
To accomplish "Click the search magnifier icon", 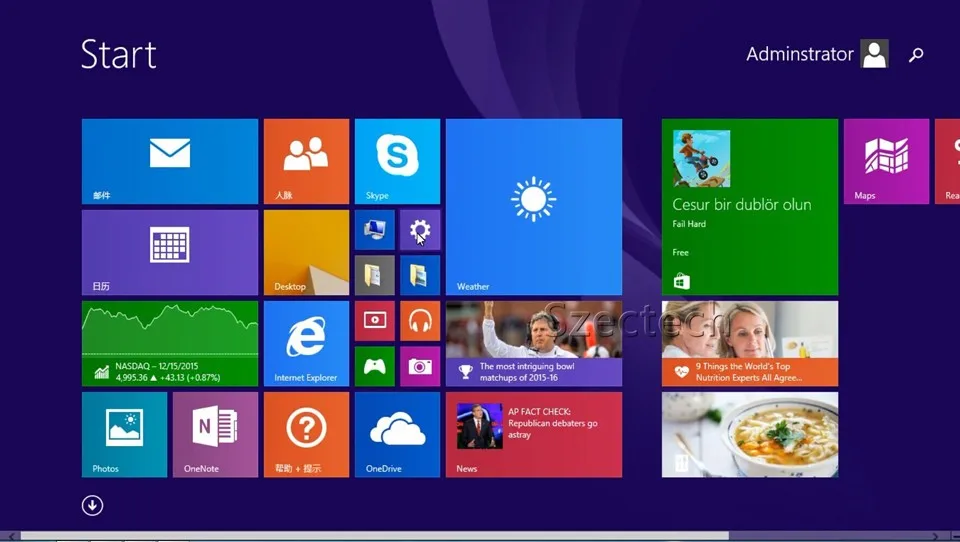I will click(x=916, y=55).
